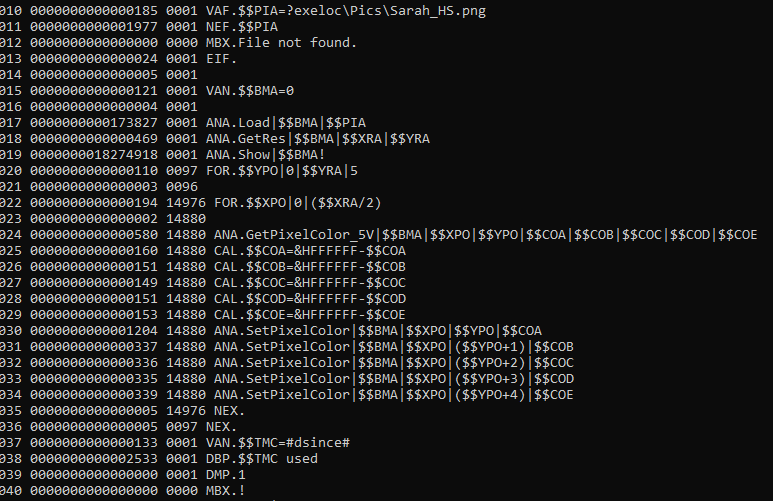The width and height of the screenshot is (773, 501).
Task: Click the 'DBP.$$TMC used' line
Action: click(262, 459)
